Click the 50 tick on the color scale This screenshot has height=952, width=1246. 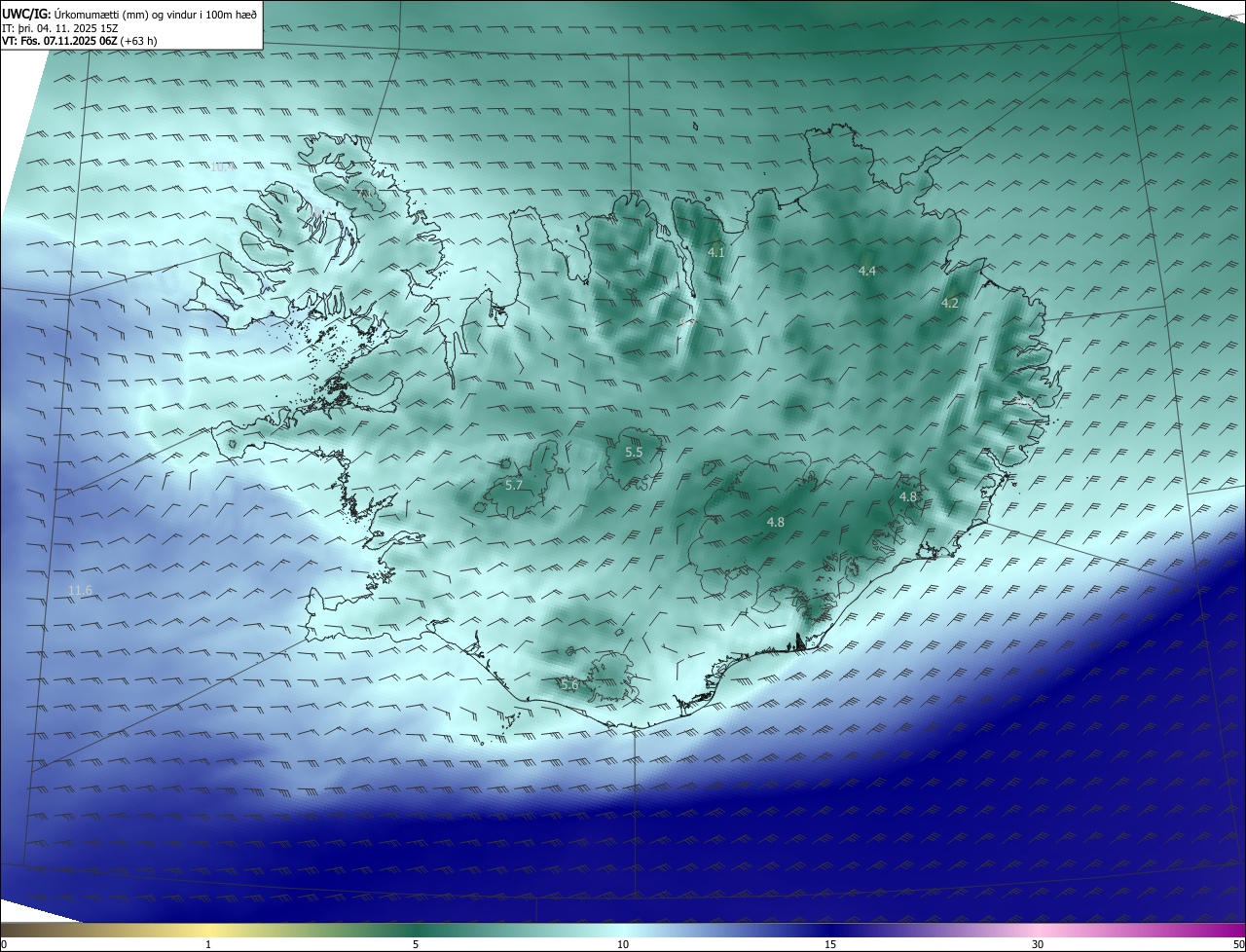[1239, 944]
